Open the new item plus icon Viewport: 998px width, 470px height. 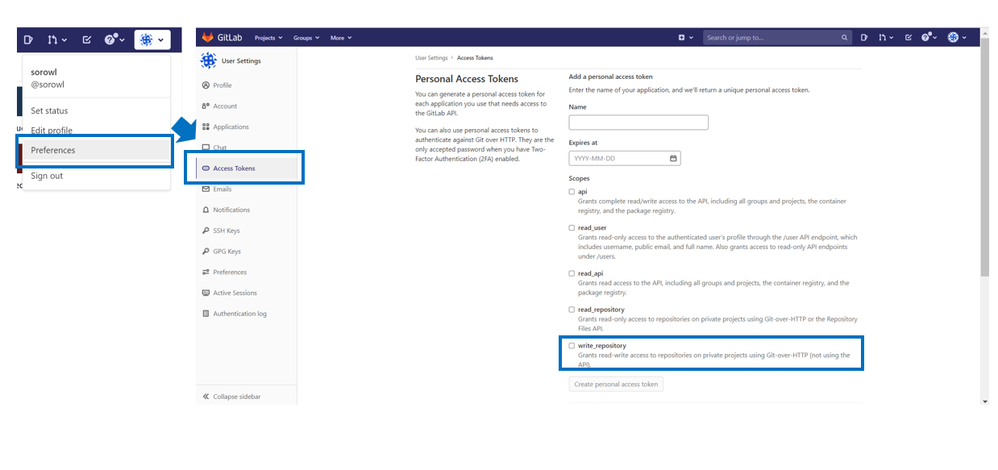[x=682, y=38]
